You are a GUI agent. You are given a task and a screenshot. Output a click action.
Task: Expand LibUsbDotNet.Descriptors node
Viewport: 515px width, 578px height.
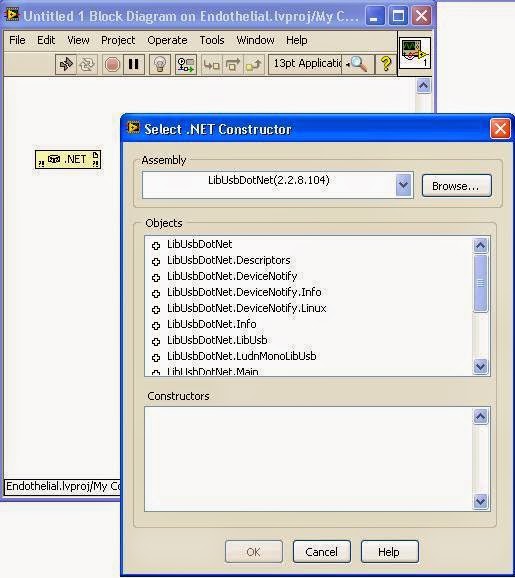(x=156, y=261)
